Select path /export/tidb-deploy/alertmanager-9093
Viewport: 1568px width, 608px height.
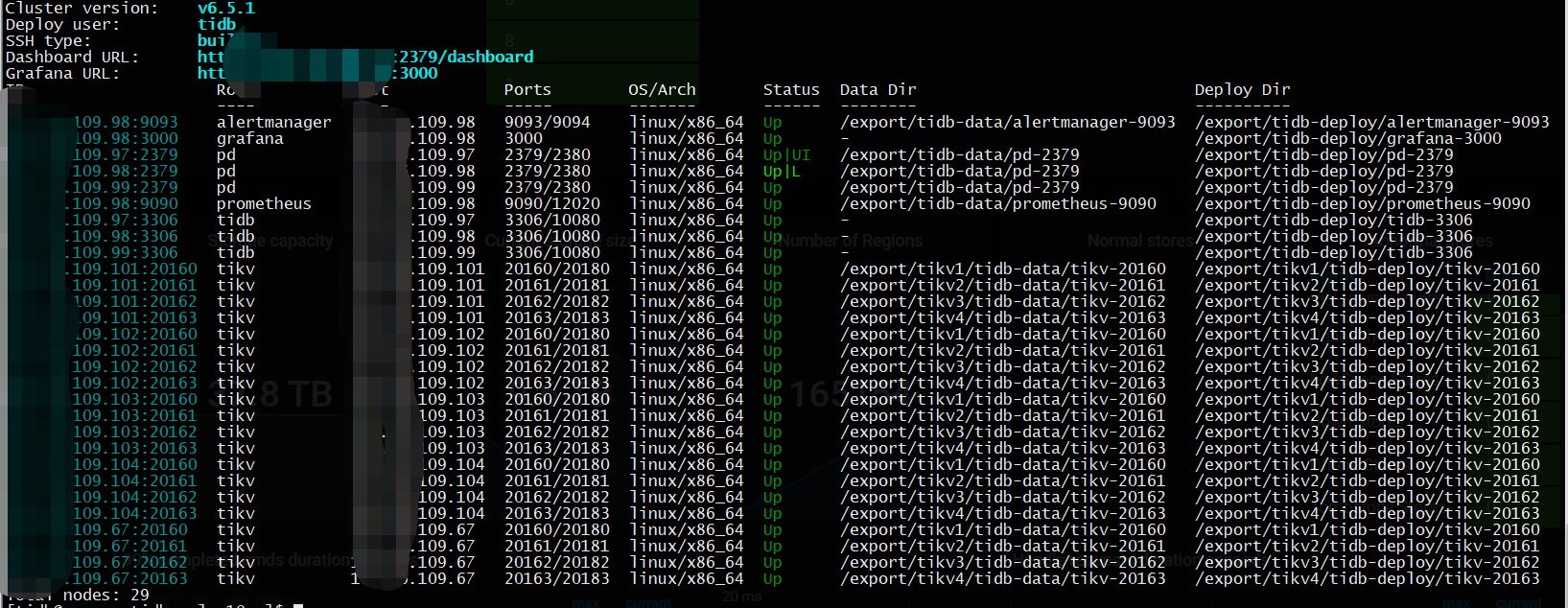pos(1371,122)
